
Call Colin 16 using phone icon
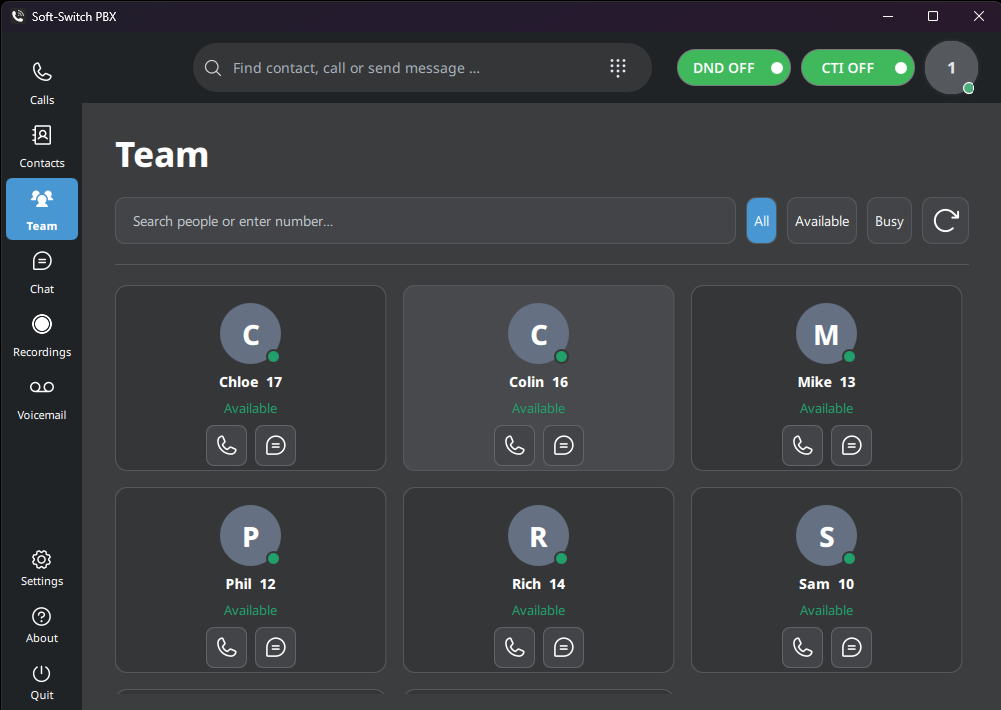[x=515, y=445]
